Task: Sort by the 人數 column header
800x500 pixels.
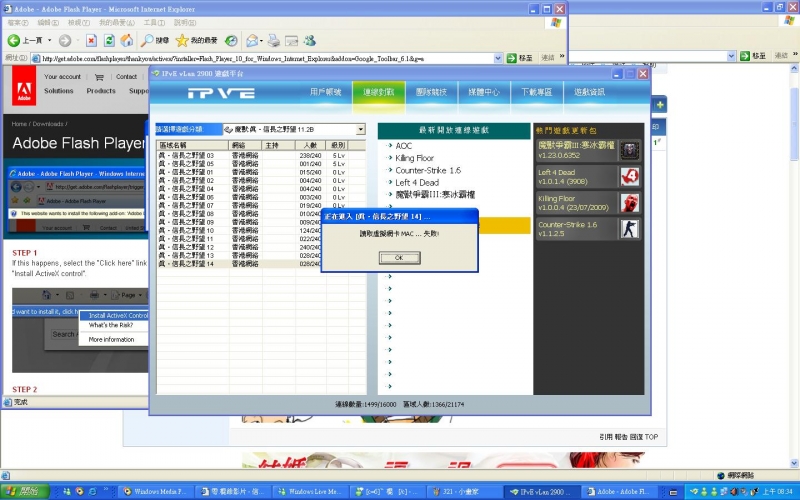Action: [x=310, y=145]
